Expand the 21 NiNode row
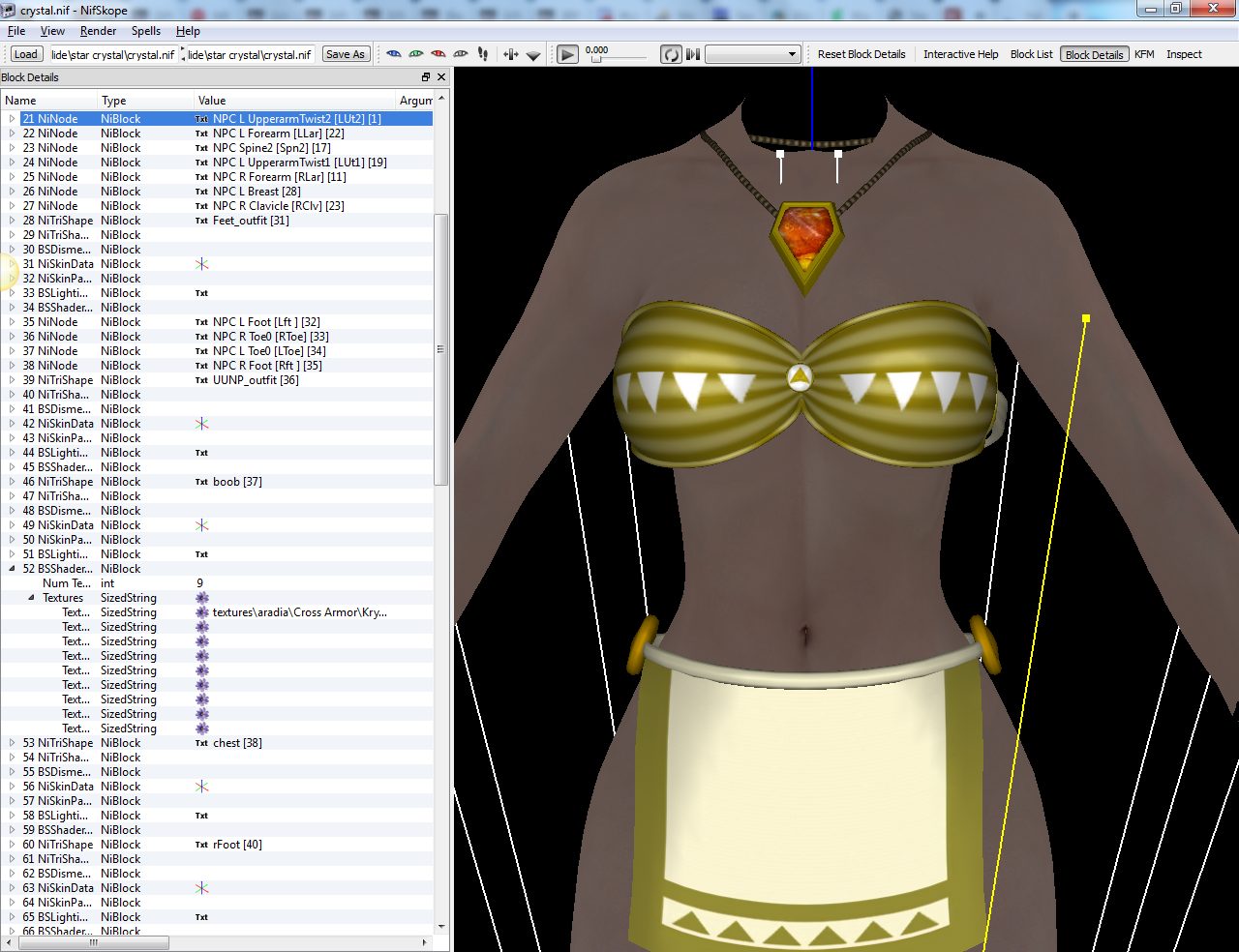This screenshot has width=1239, height=952. (x=13, y=119)
